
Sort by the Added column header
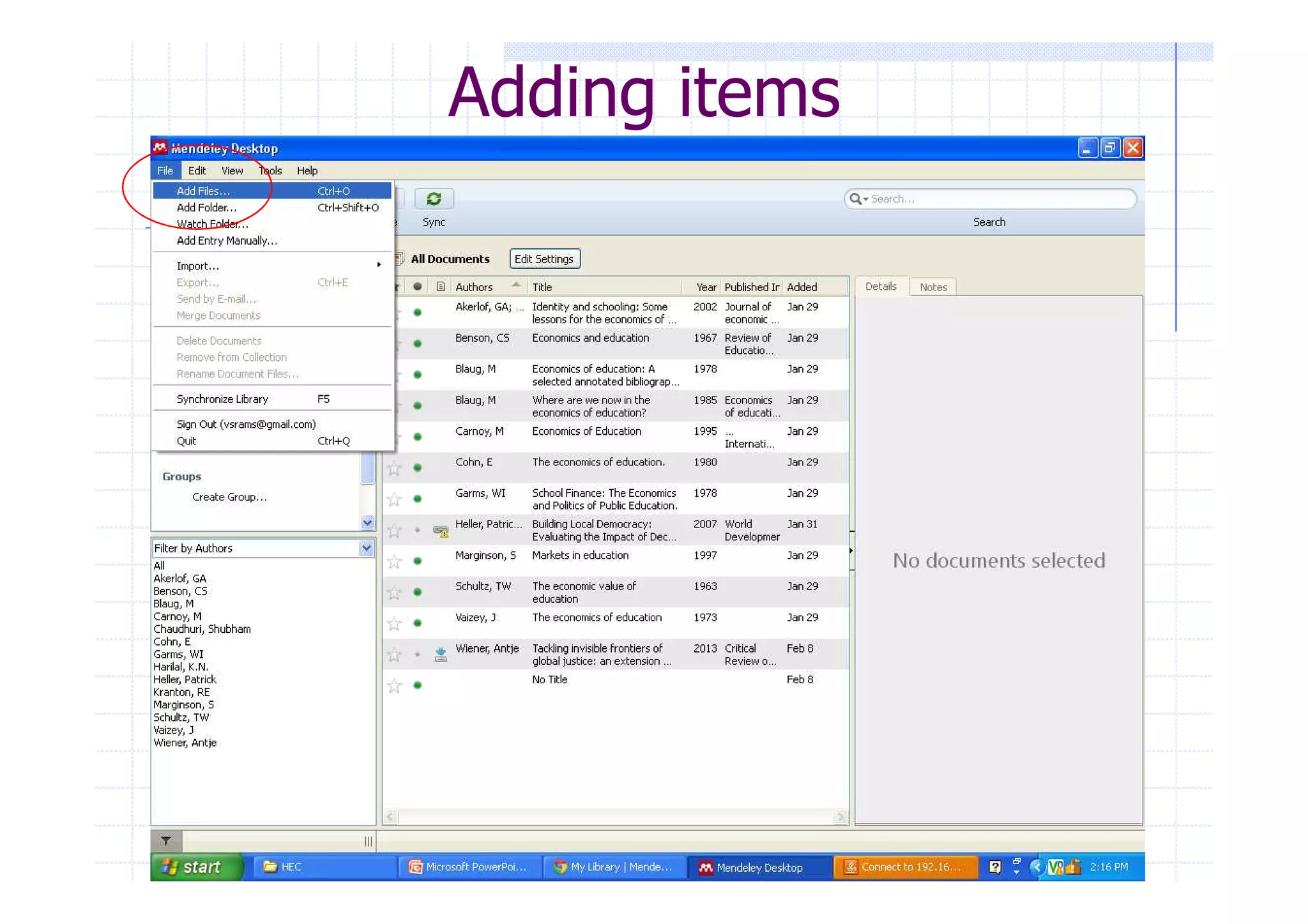click(x=815, y=287)
